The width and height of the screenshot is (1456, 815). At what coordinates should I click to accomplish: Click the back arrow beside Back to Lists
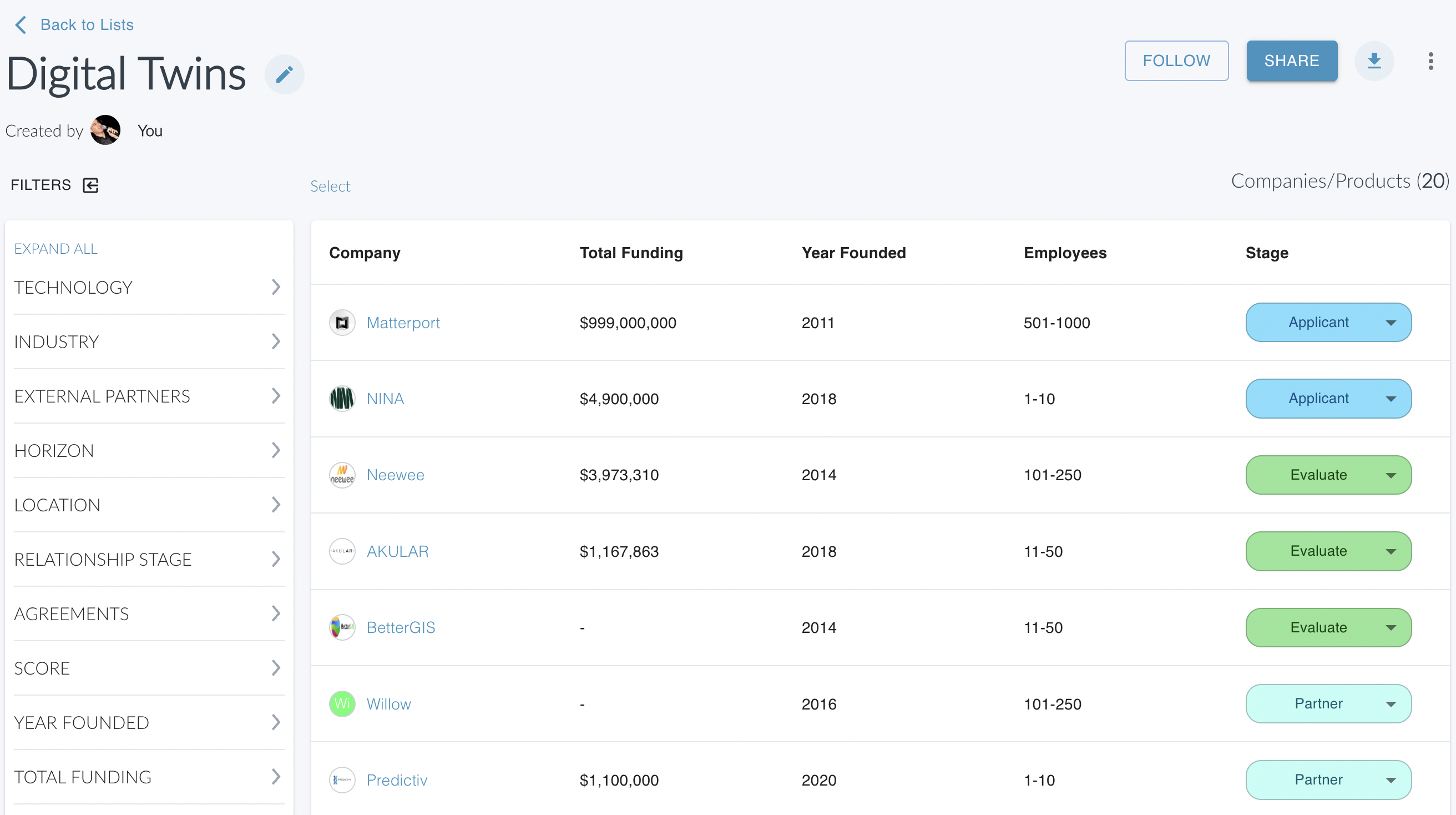coord(21,25)
